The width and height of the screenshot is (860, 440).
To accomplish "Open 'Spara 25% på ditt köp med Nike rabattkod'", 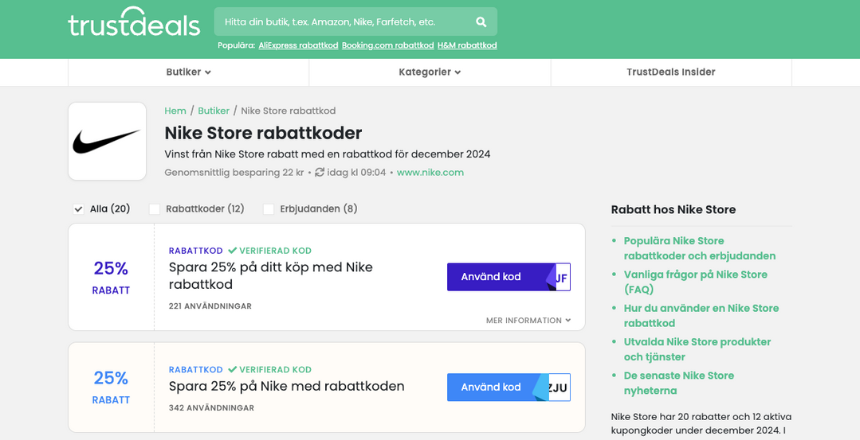I will [x=271, y=276].
